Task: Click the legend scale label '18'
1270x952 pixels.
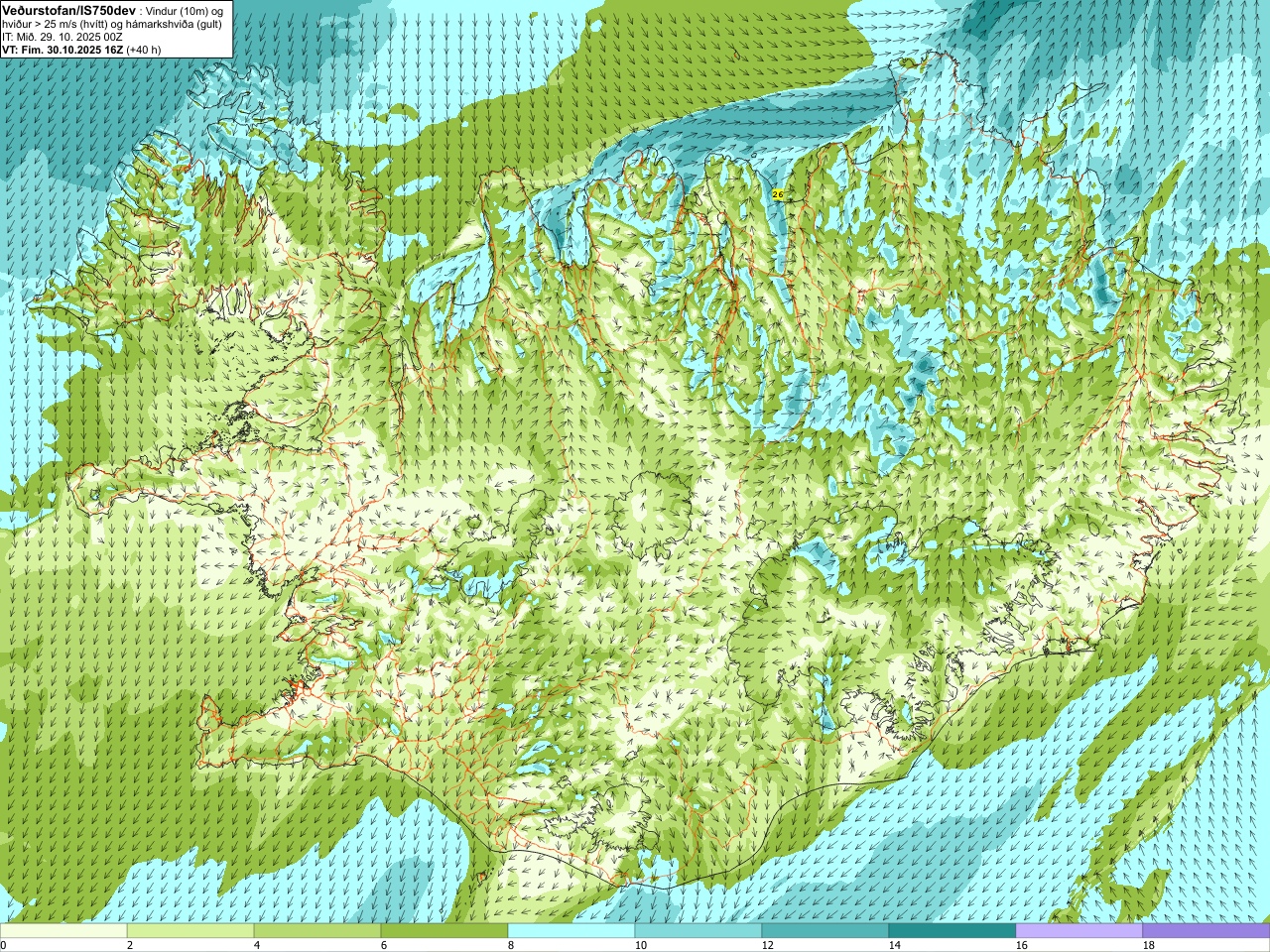Action: pos(1149,945)
